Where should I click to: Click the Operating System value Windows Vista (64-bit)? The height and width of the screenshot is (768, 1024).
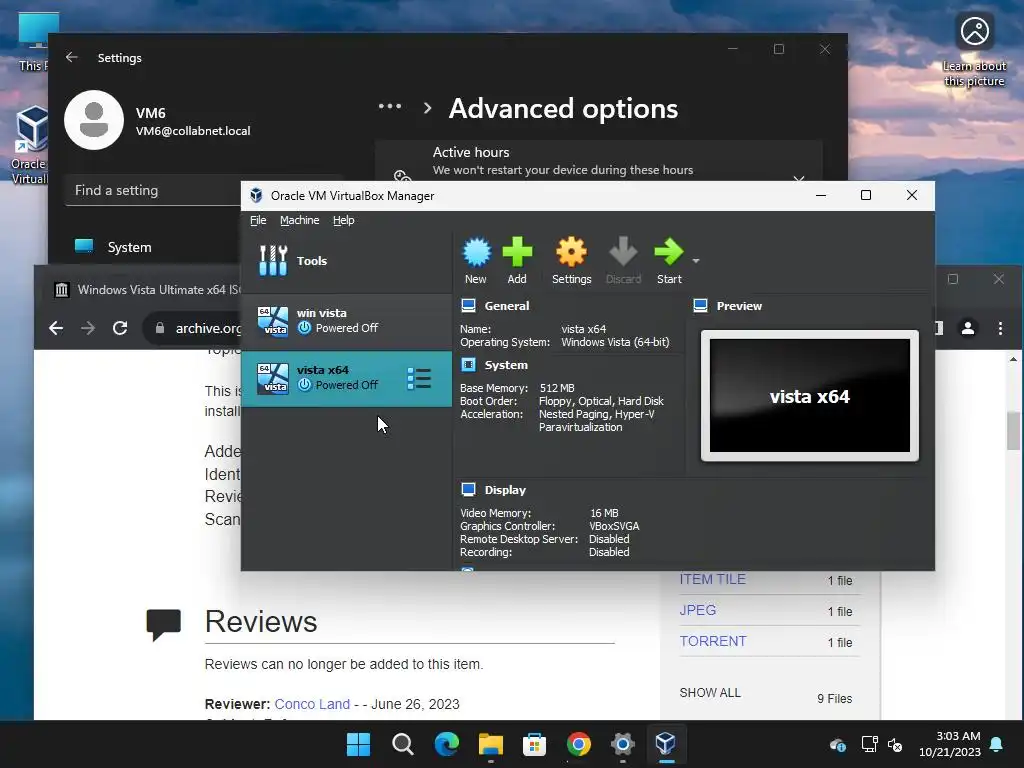[x=615, y=342]
